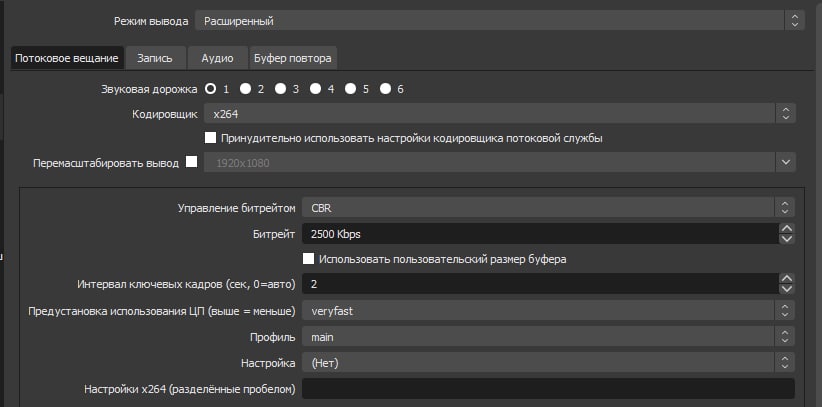
Task: Decrease bitrate using the down arrow
Action: (x=786, y=239)
